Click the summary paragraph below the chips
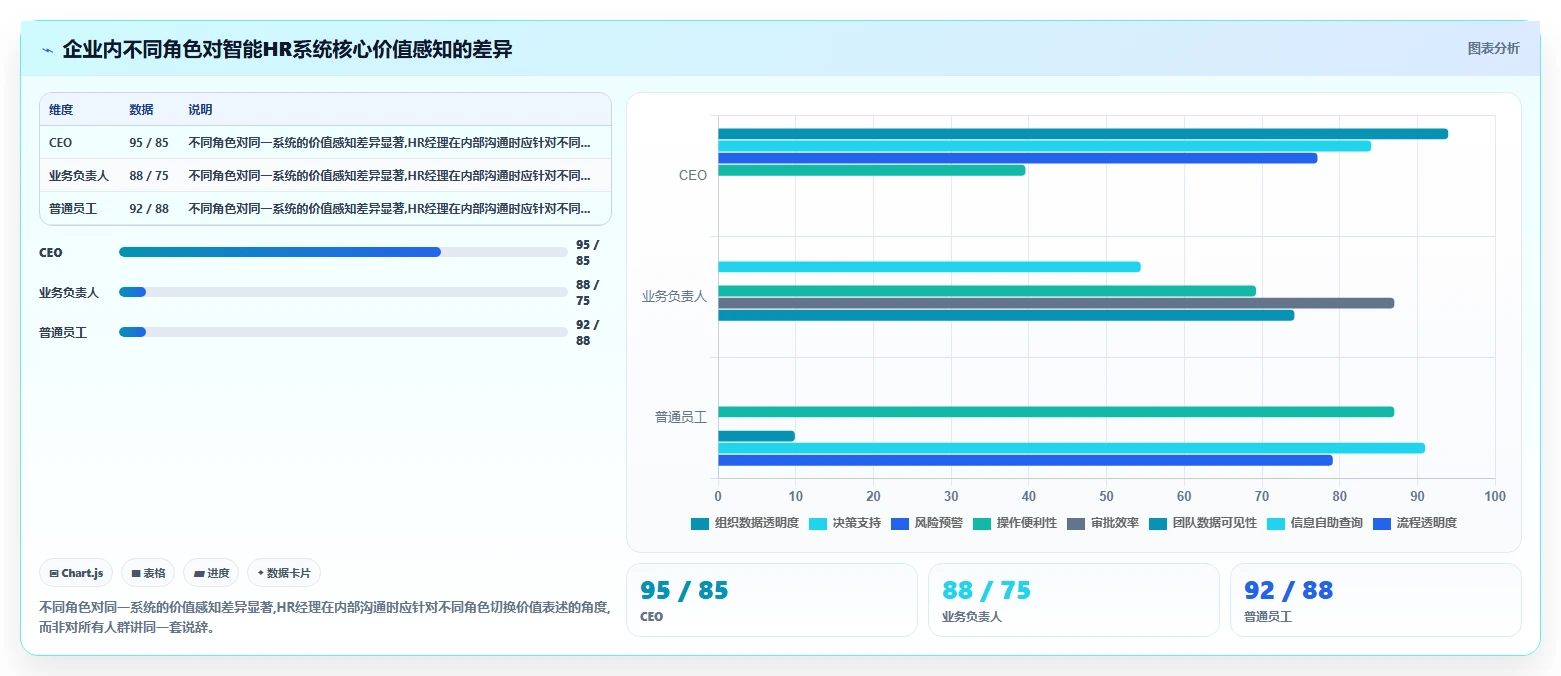This screenshot has width=1561, height=676. [x=325, y=618]
